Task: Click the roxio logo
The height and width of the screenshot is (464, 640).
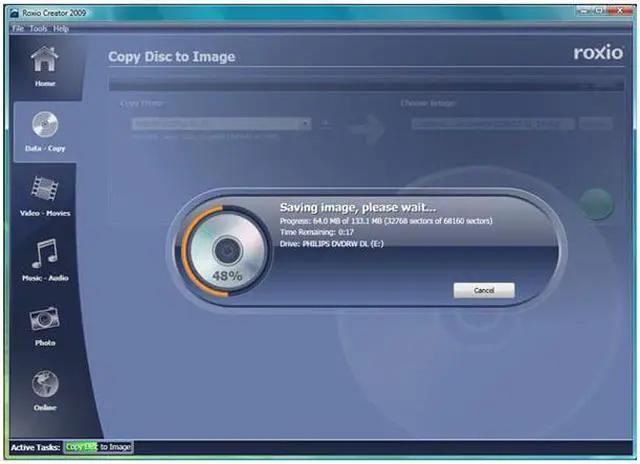Action: (x=598, y=53)
